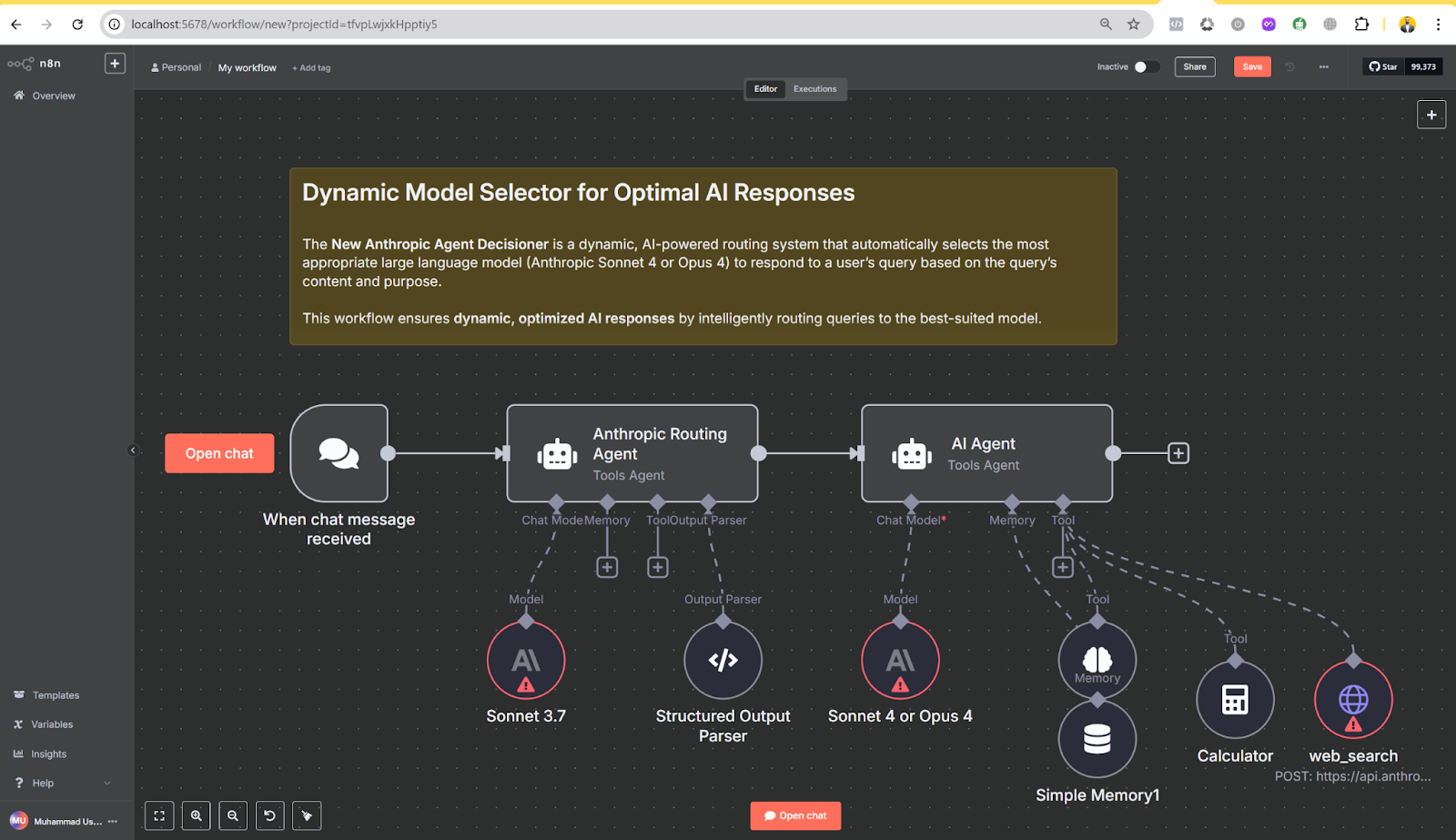Click the plus button beside n8n logo
This screenshot has height=840, width=1456.
pyautogui.click(x=115, y=64)
